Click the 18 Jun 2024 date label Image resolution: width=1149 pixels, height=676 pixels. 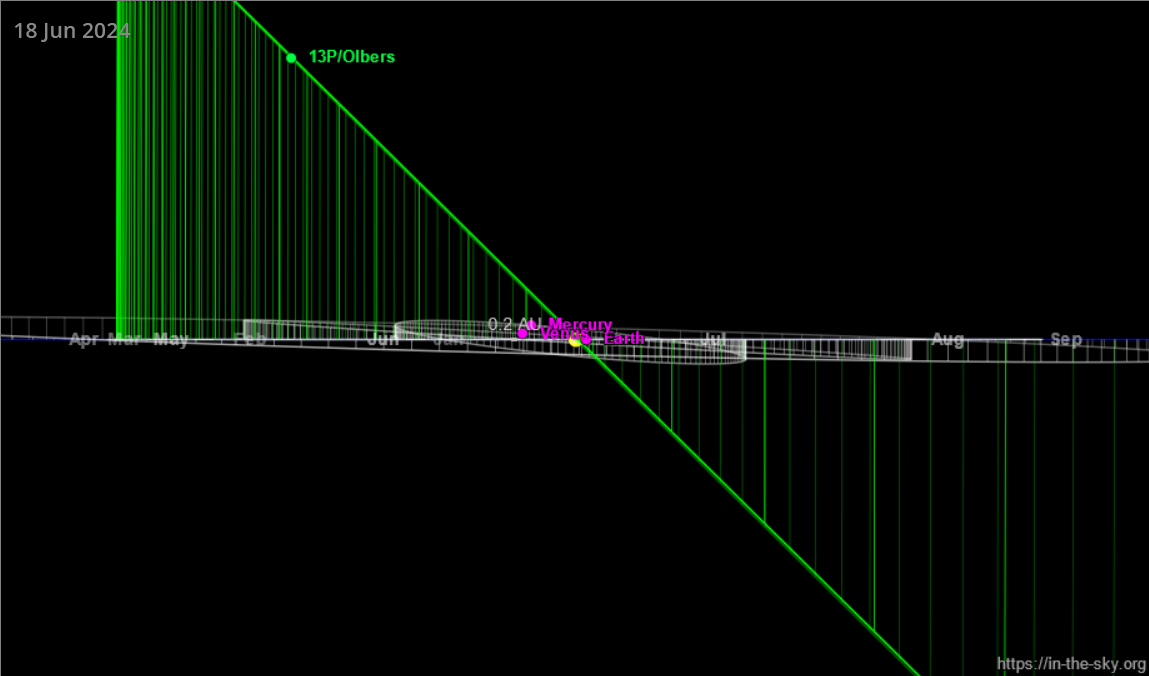coord(72,32)
